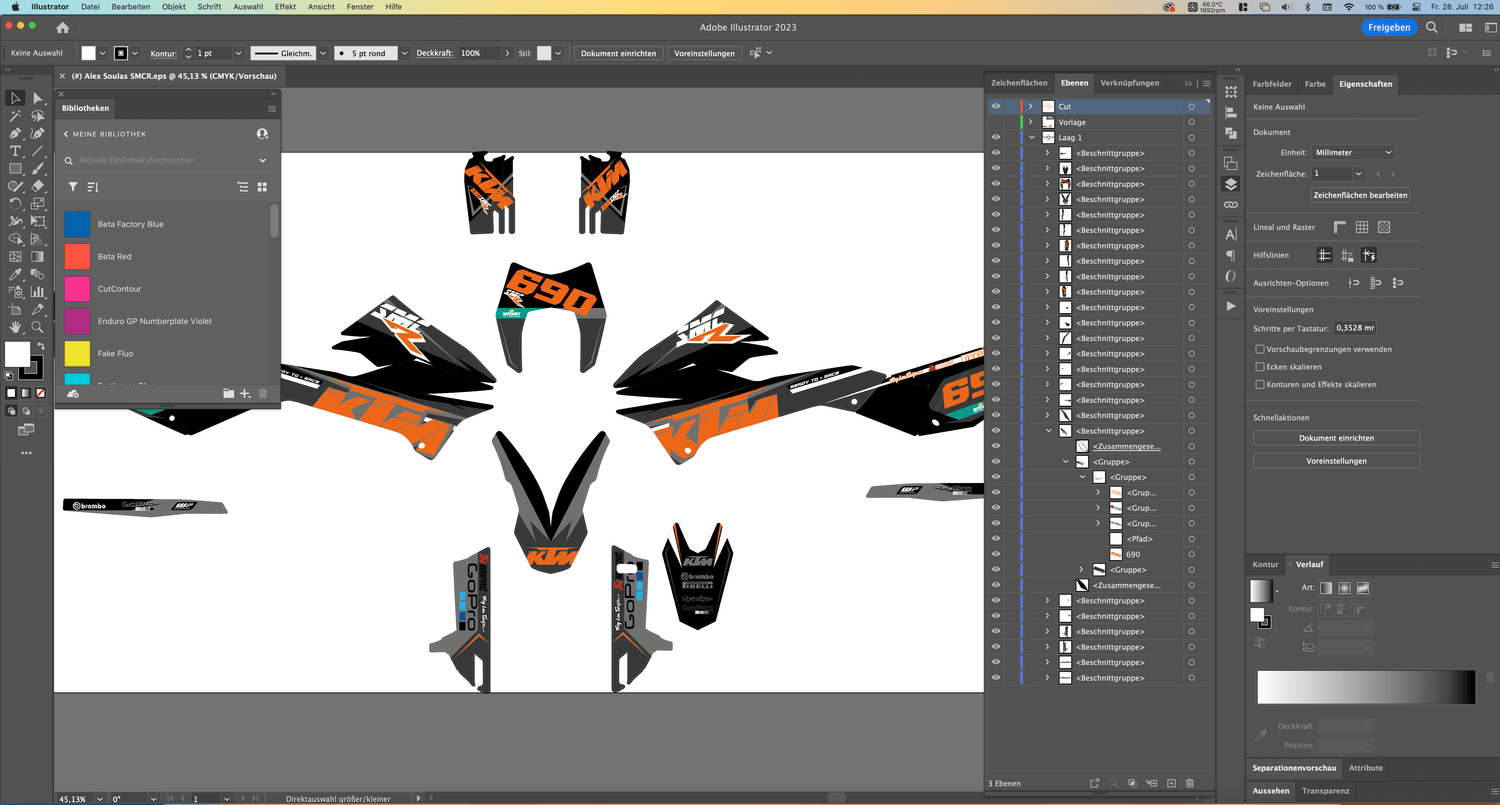Hide the Cut layer via eye icon

coord(995,106)
